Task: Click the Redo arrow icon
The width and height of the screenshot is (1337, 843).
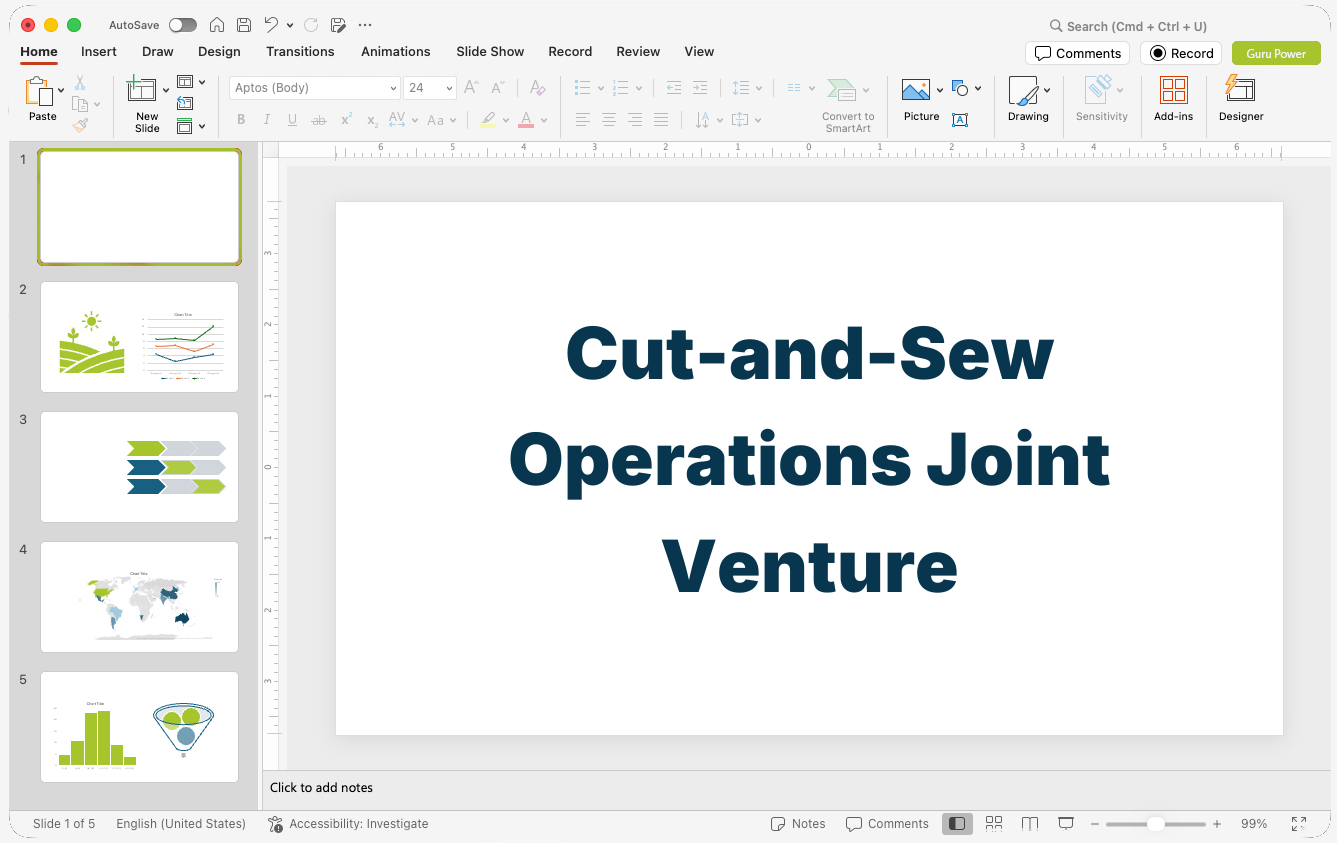Action: click(x=311, y=25)
